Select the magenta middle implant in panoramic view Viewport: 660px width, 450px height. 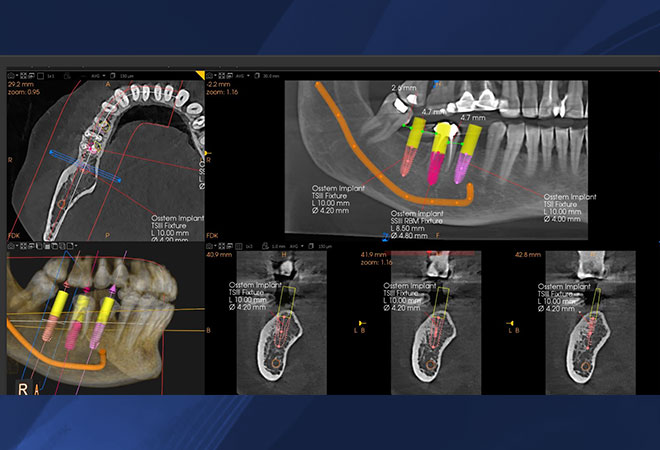tap(434, 168)
